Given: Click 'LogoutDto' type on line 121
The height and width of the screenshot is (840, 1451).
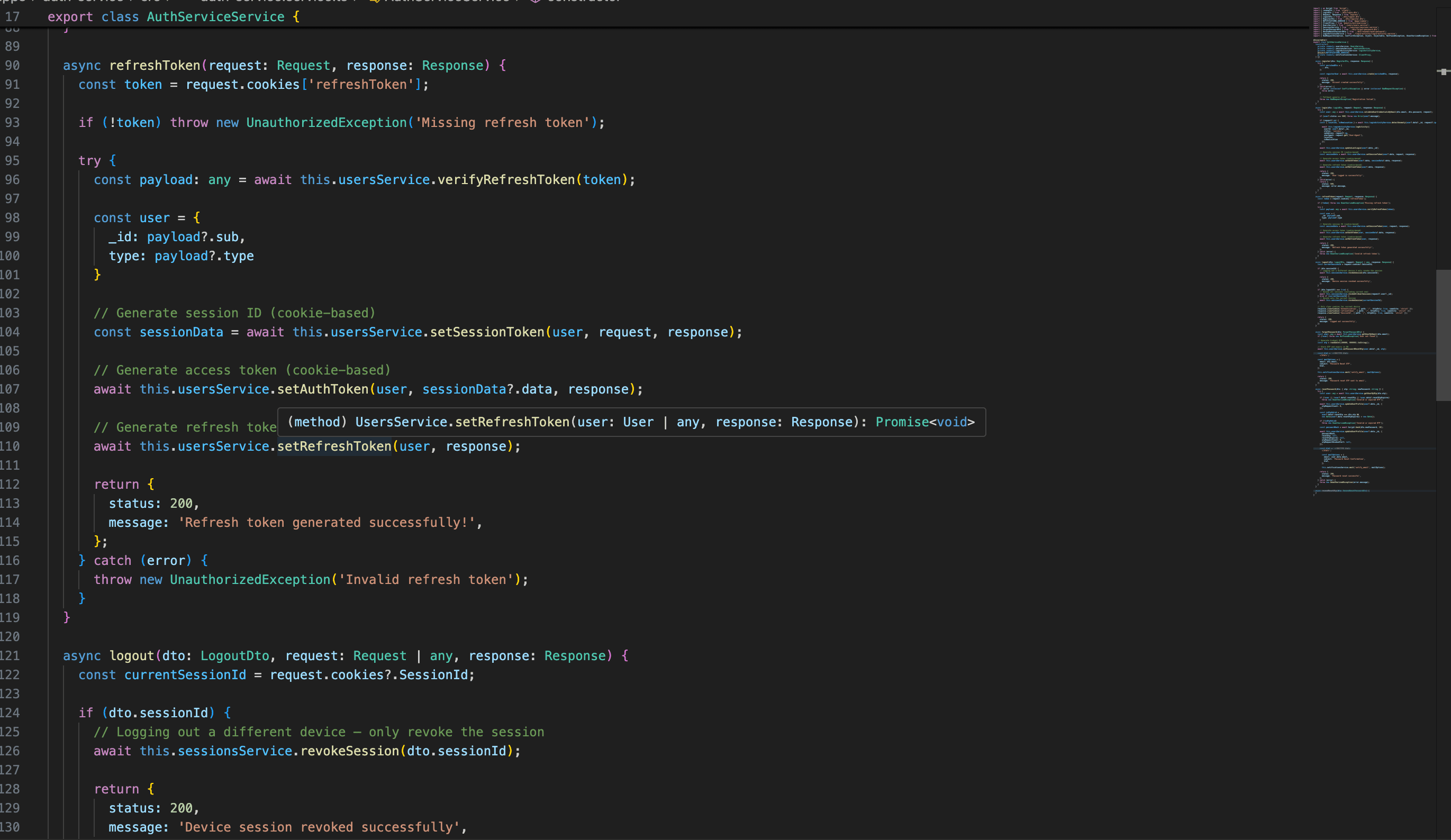Looking at the screenshot, I should click(x=235, y=656).
